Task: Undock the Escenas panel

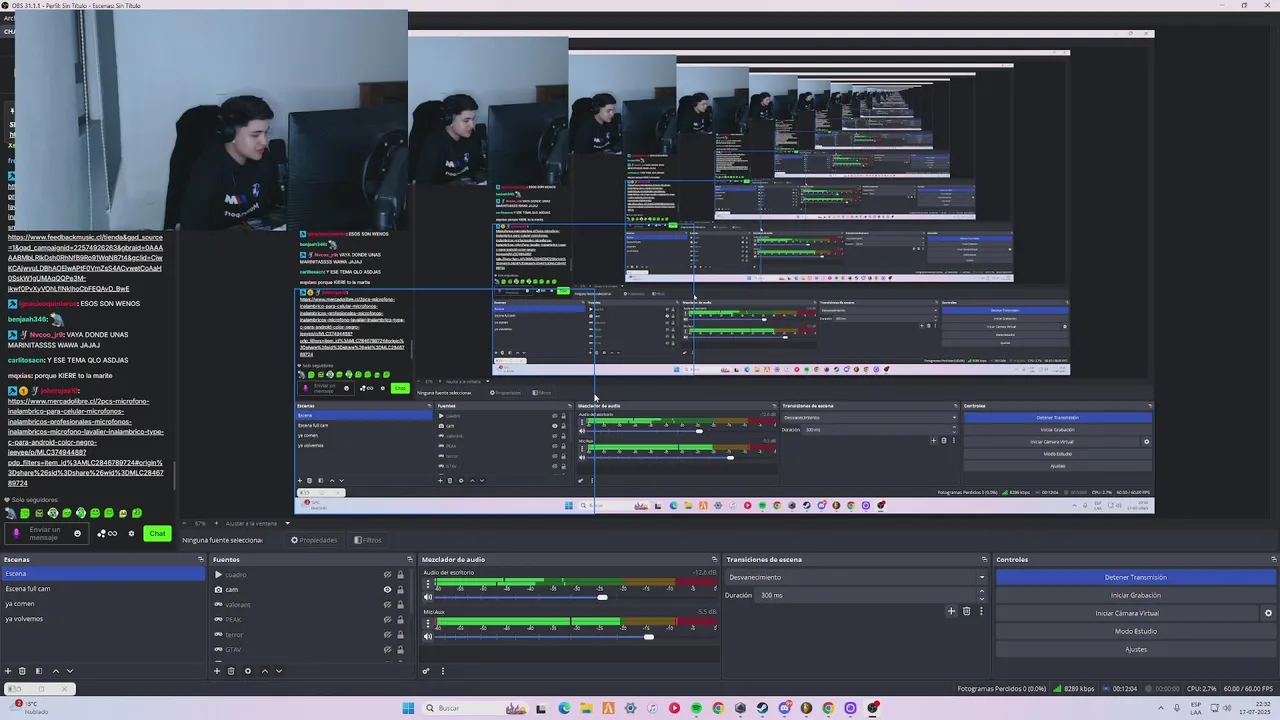Action: point(201,559)
